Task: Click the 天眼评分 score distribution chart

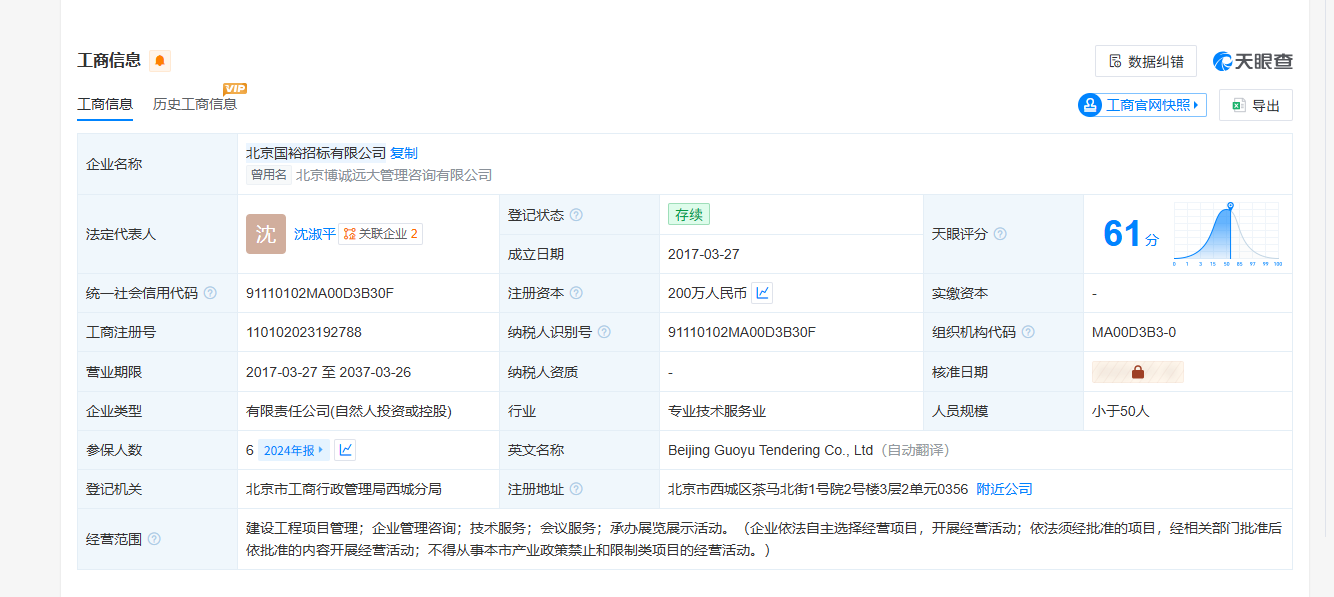Action: pyautogui.click(x=1226, y=234)
